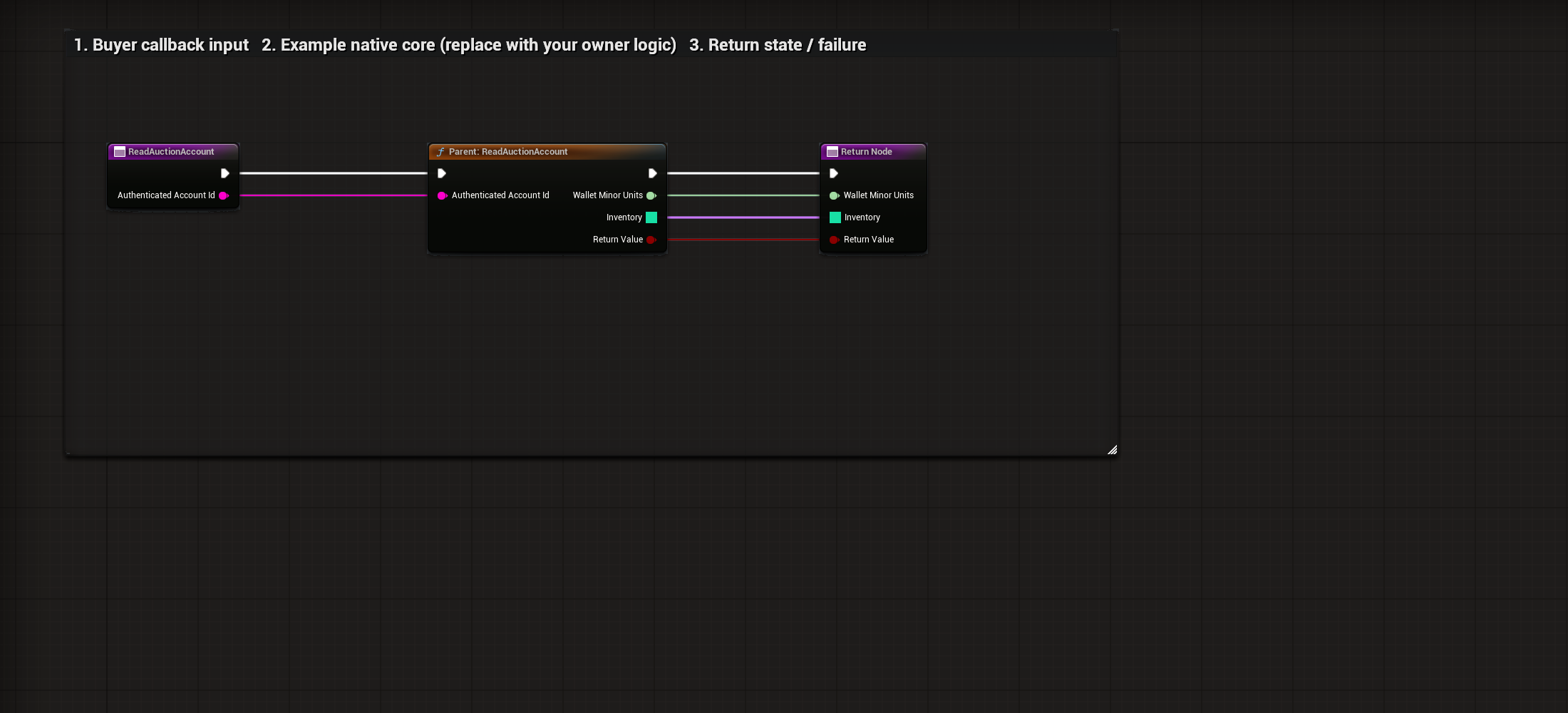Click the ReadAuctionAccount output execution pin
The height and width of the screenshot is (713, 1568).
tap(225, 173)
